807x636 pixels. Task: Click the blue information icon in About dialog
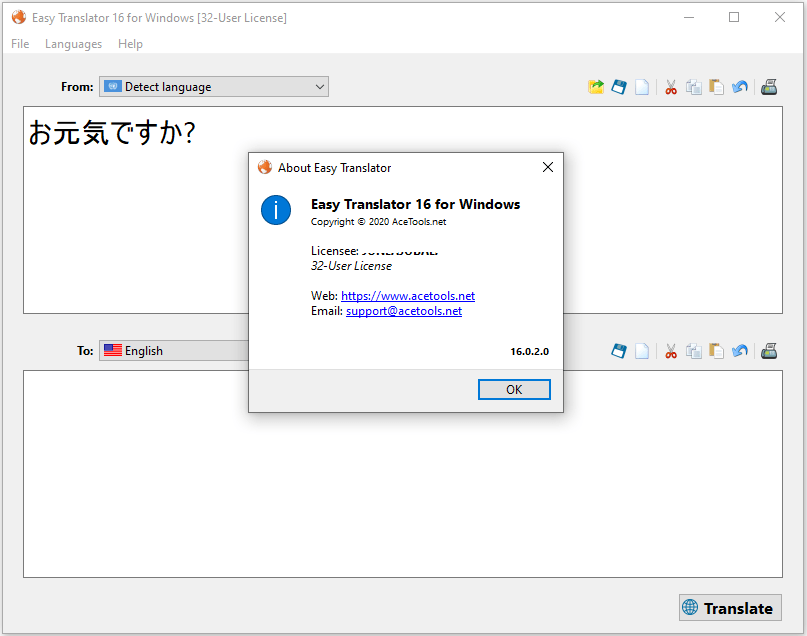tap(276, 210)
